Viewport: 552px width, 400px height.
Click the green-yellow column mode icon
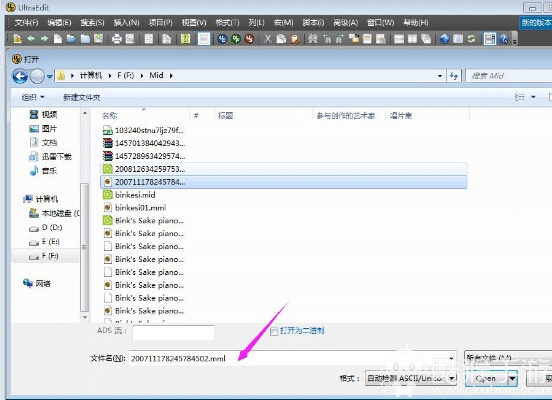(185, 38)
